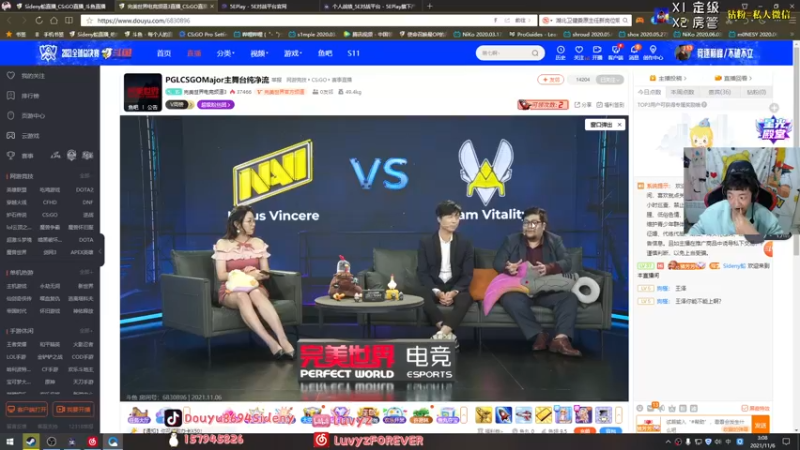
Task: Open S11 in the navigation bar
Action: pos(354,53)
